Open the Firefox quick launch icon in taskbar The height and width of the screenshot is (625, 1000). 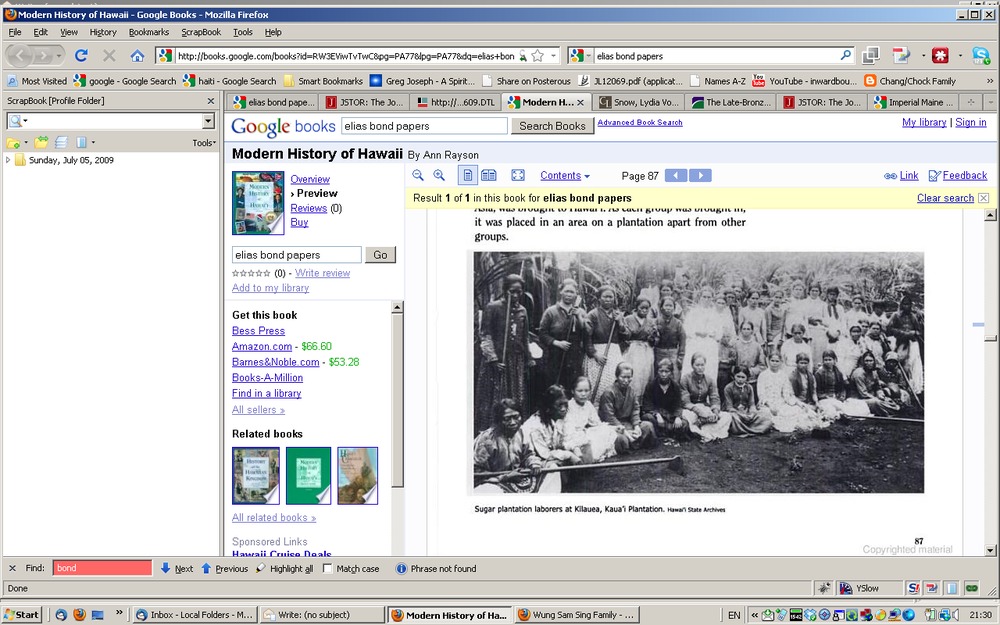pyautogui.click(x=80, y=615)
